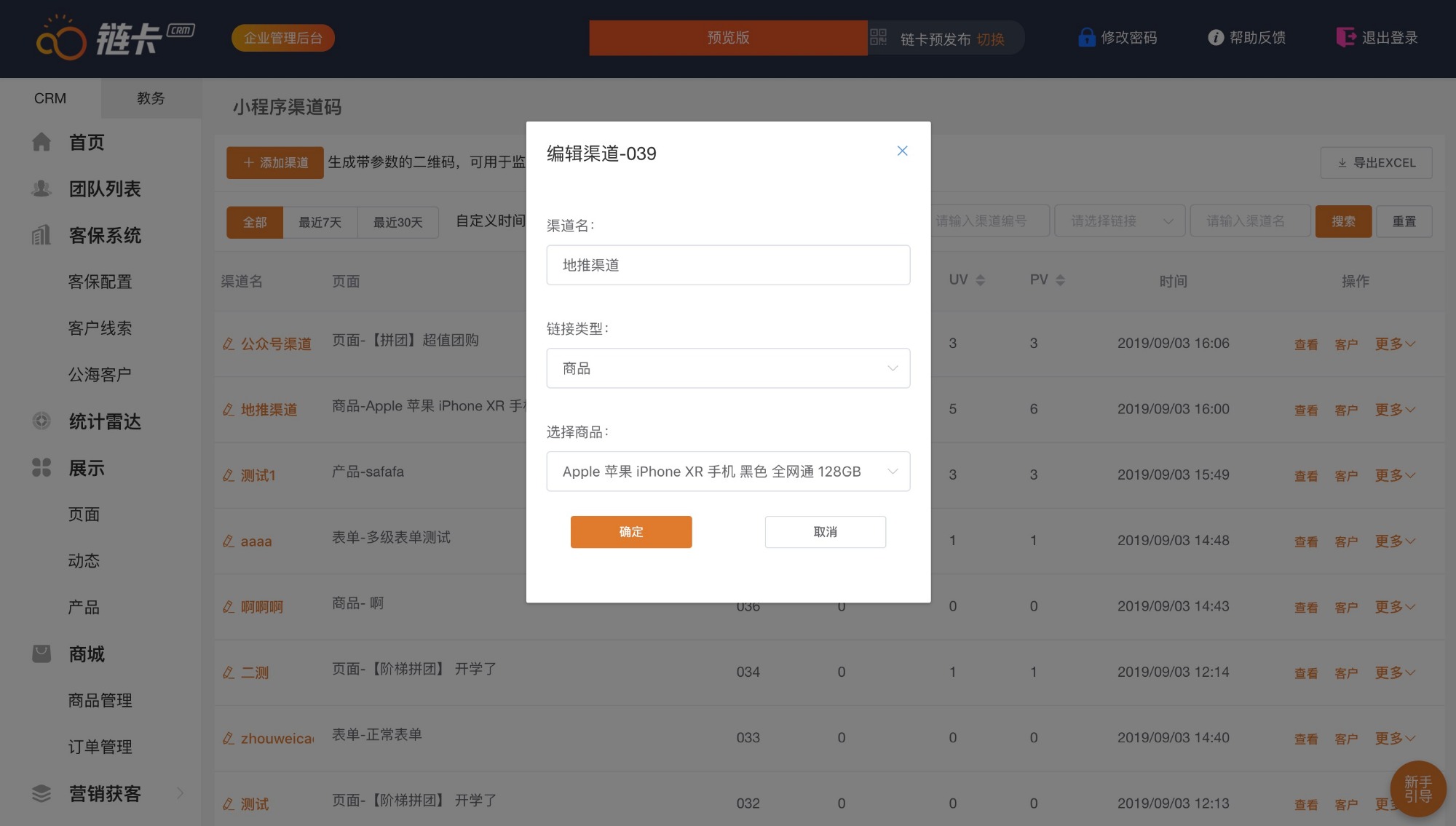Image resolution: width=1456 pixels, height=826 pixels.
Task: Click the home icon beside 首页
Action: coord(41,142)
